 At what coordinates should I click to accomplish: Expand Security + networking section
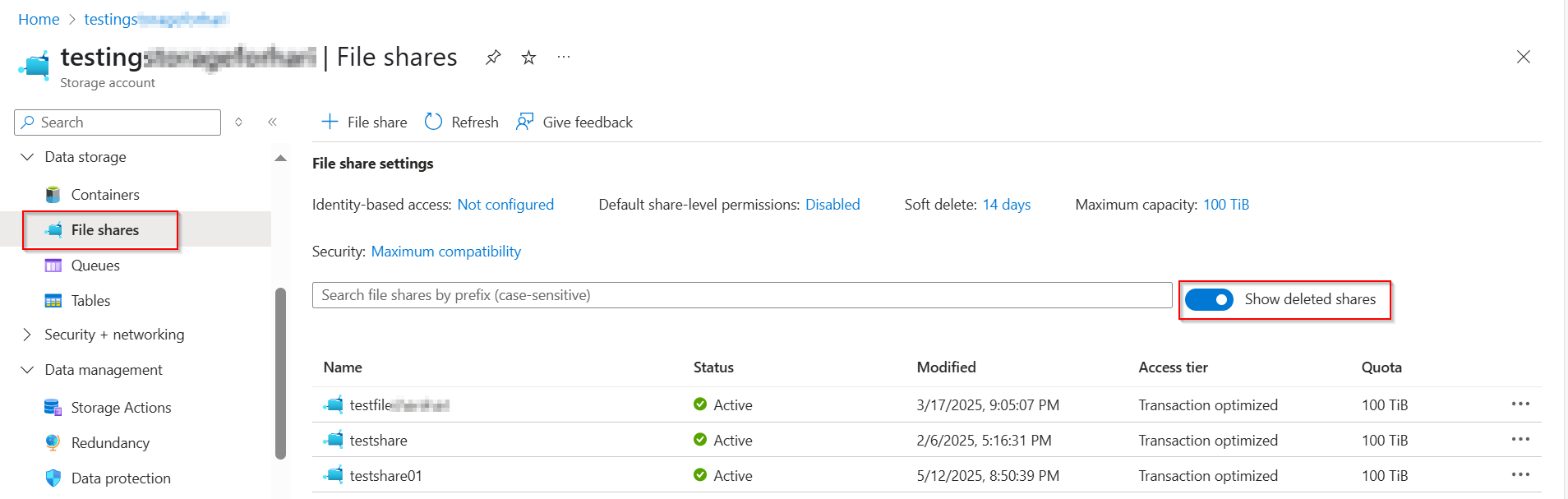tap(27, 334)
